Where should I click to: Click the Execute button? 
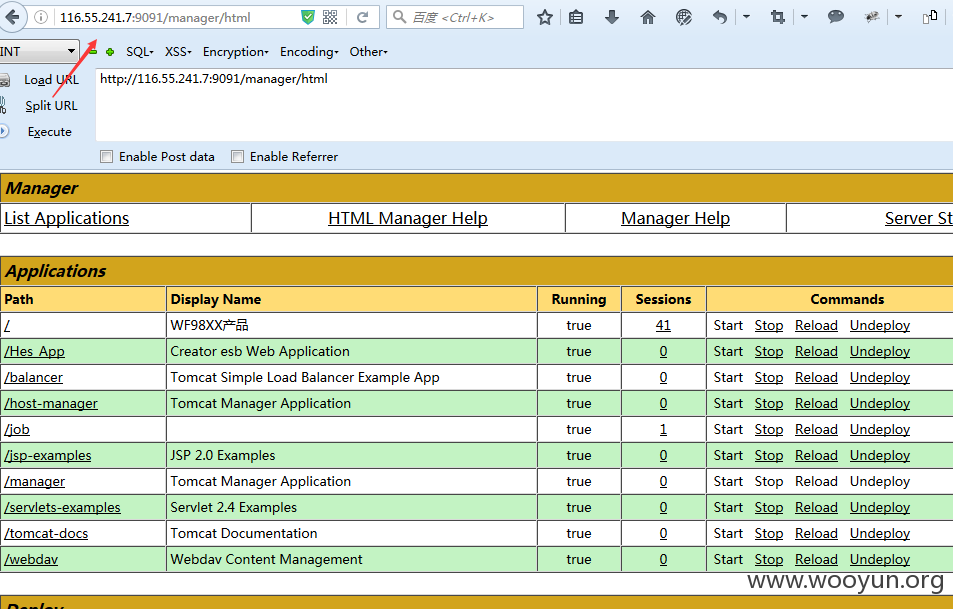[49, 132]
